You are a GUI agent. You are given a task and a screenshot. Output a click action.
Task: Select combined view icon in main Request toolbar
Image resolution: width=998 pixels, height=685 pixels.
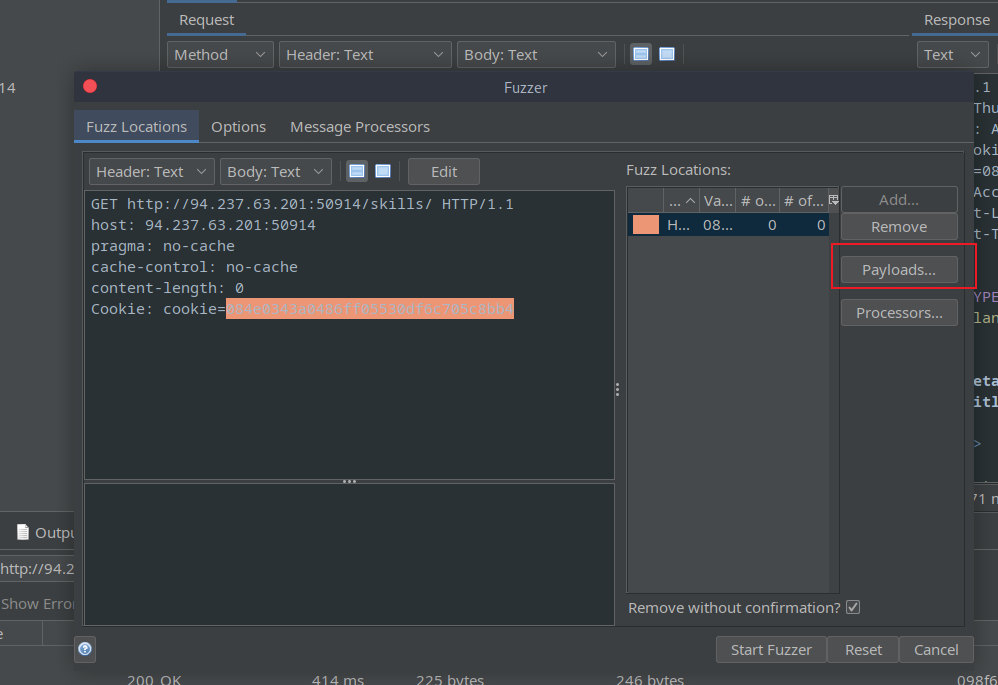click(x=666, y=54)
